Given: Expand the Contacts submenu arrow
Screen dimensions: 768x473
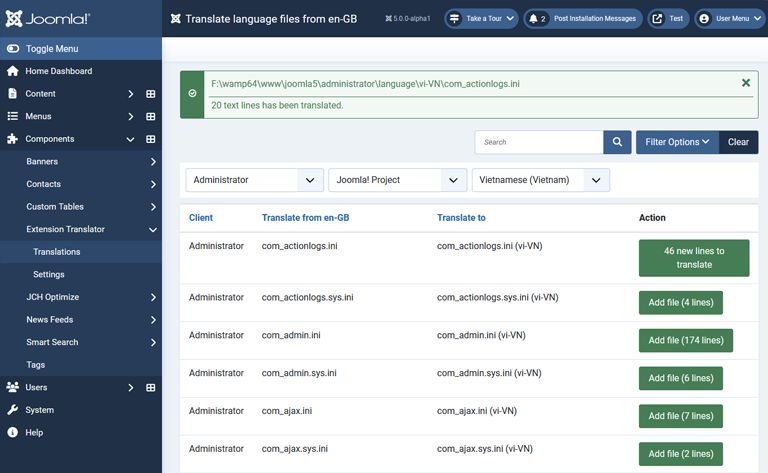Looking at the screenshot, I should [x=153, y=184].
